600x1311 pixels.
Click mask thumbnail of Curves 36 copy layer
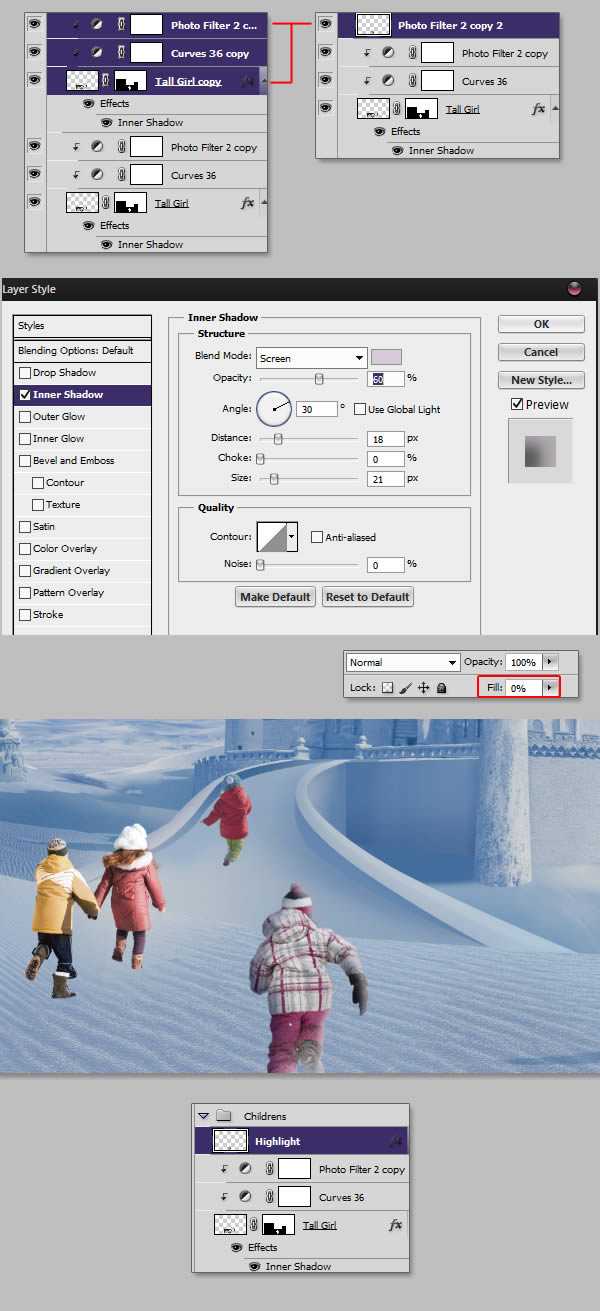coord(147,52)
